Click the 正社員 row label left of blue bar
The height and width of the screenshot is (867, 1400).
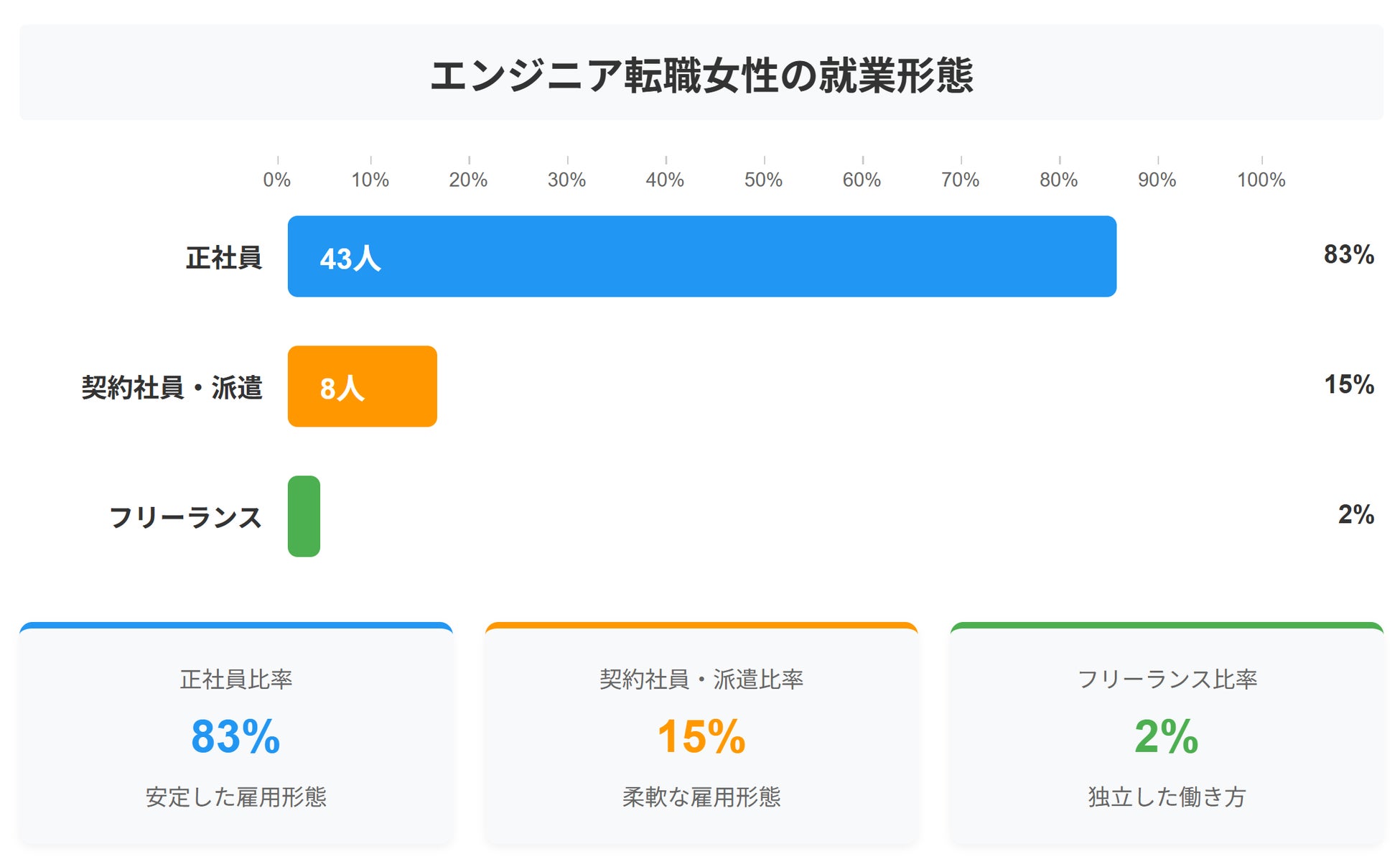(x=223, y=258)
